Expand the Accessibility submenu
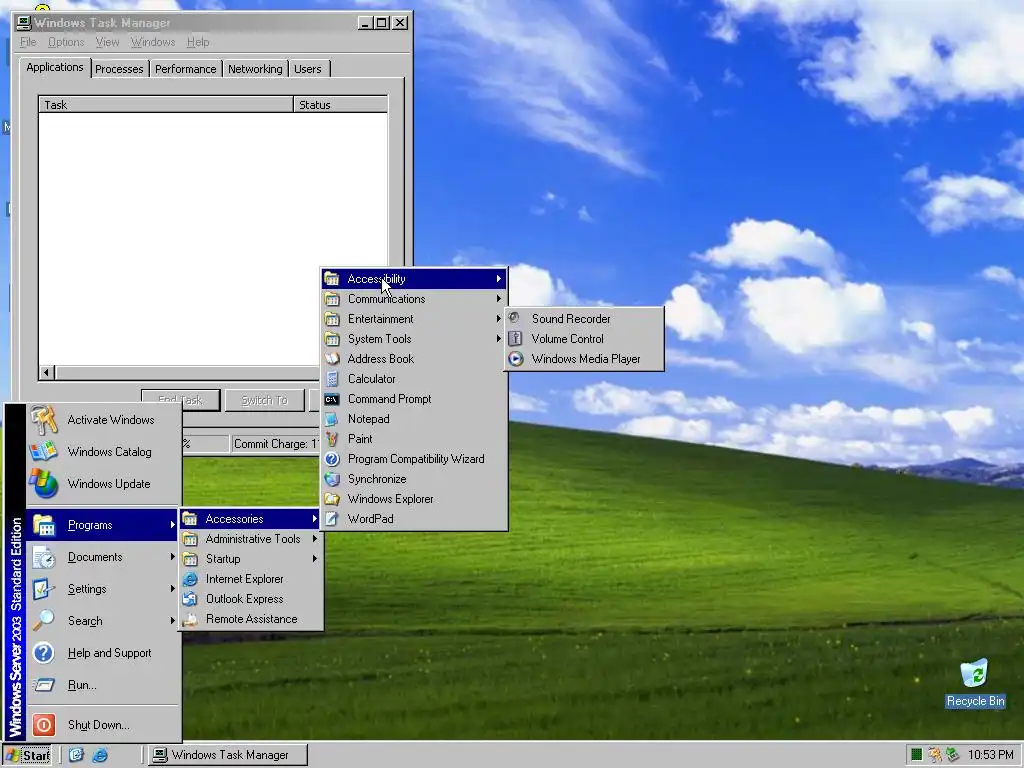Viewport: 1024px width, 768px height. coord(414,279)
